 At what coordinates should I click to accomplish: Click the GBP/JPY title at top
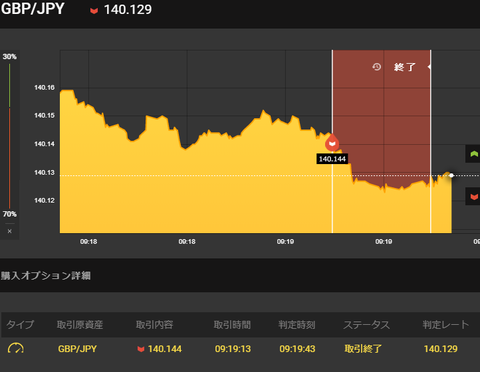pyautogui.click(x=32, y=9)
